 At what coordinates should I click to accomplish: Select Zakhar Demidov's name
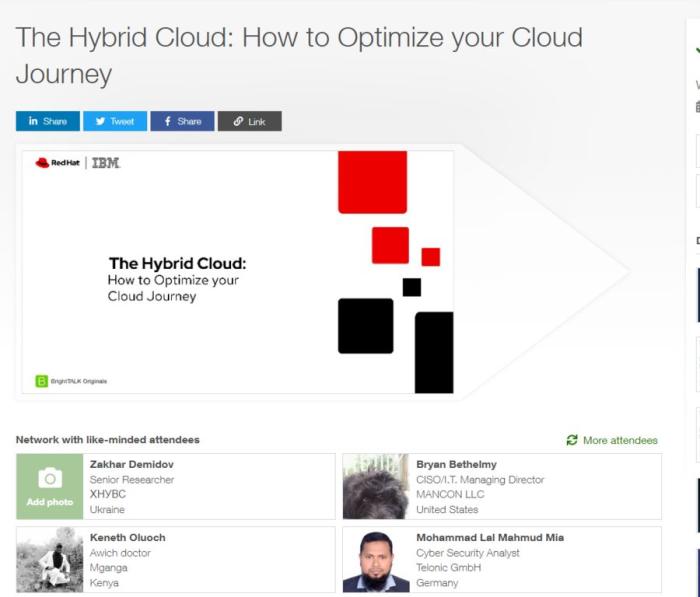coord(131,465)
